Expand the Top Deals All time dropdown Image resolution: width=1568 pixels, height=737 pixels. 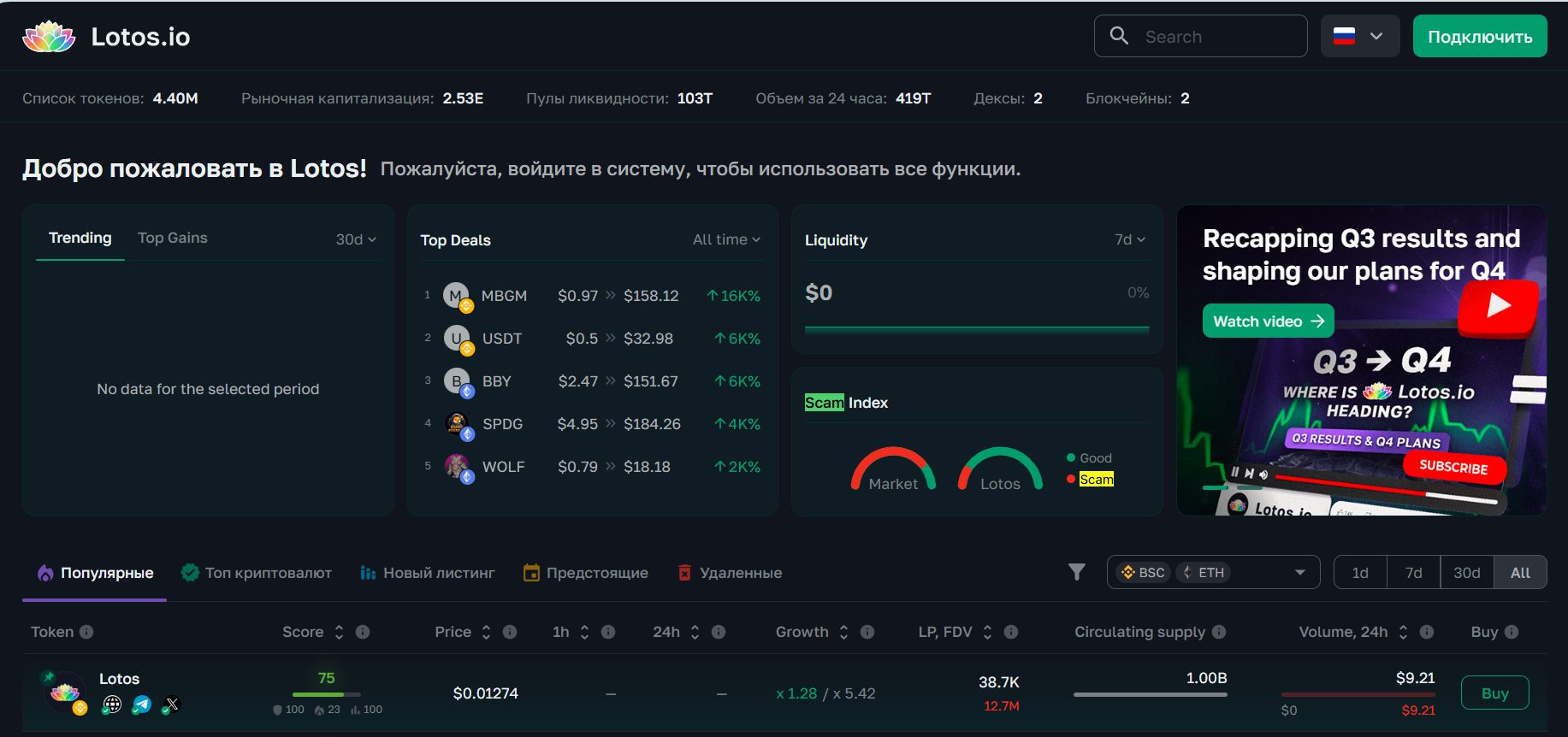pos(726,239)
